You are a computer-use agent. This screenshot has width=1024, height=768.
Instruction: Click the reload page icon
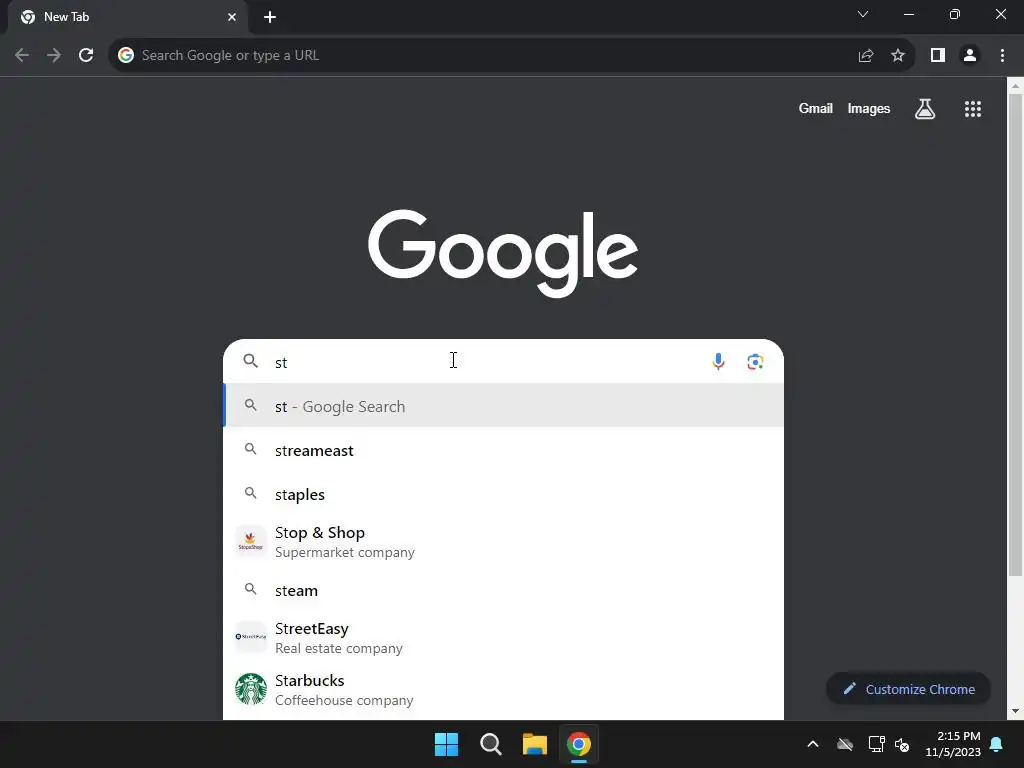pos(86,56)
